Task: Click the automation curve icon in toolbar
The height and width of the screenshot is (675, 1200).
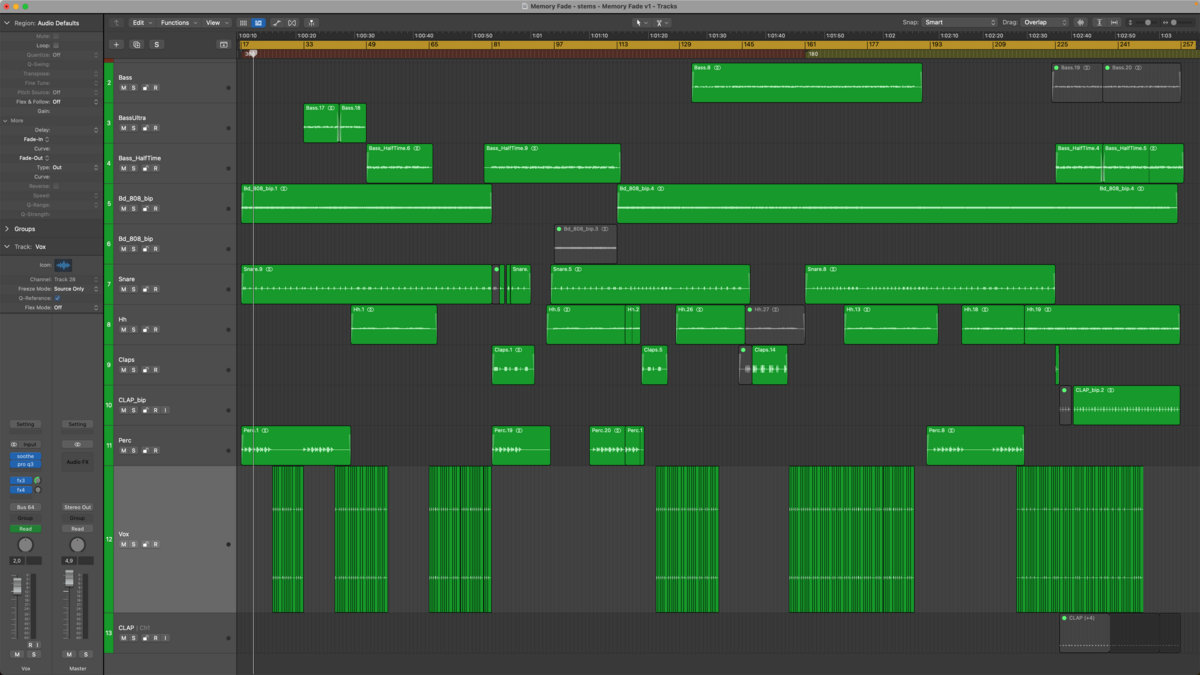Action: pos(276,22)
